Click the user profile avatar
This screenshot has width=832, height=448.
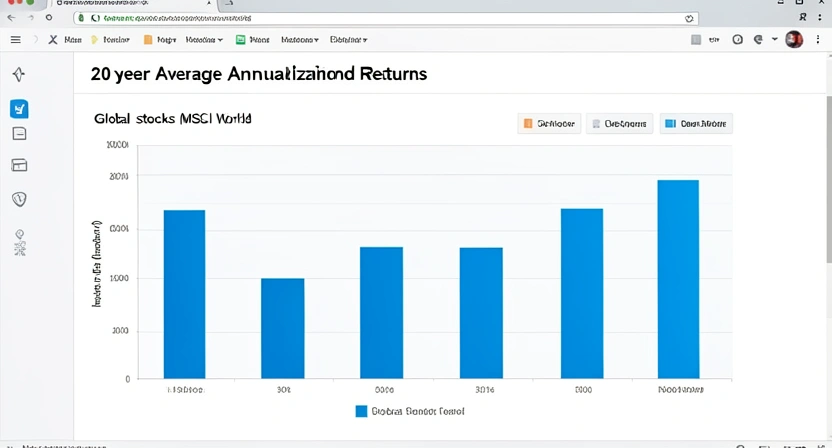pyautogui.click(x=794, y=40)
